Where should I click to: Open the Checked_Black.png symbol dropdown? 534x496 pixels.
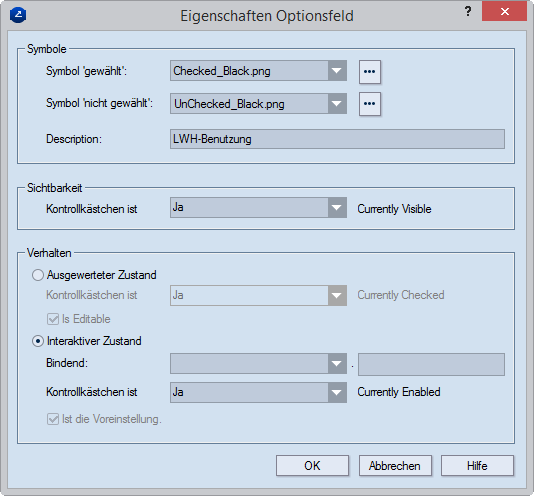tap(337, 71)
